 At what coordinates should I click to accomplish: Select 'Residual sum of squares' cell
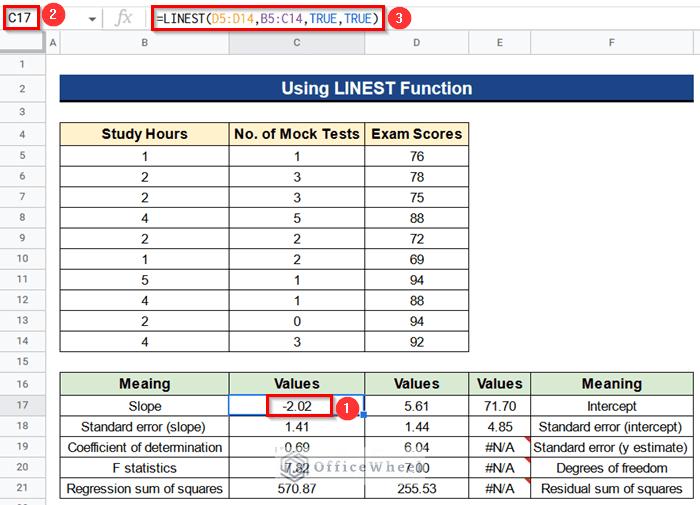612,488
